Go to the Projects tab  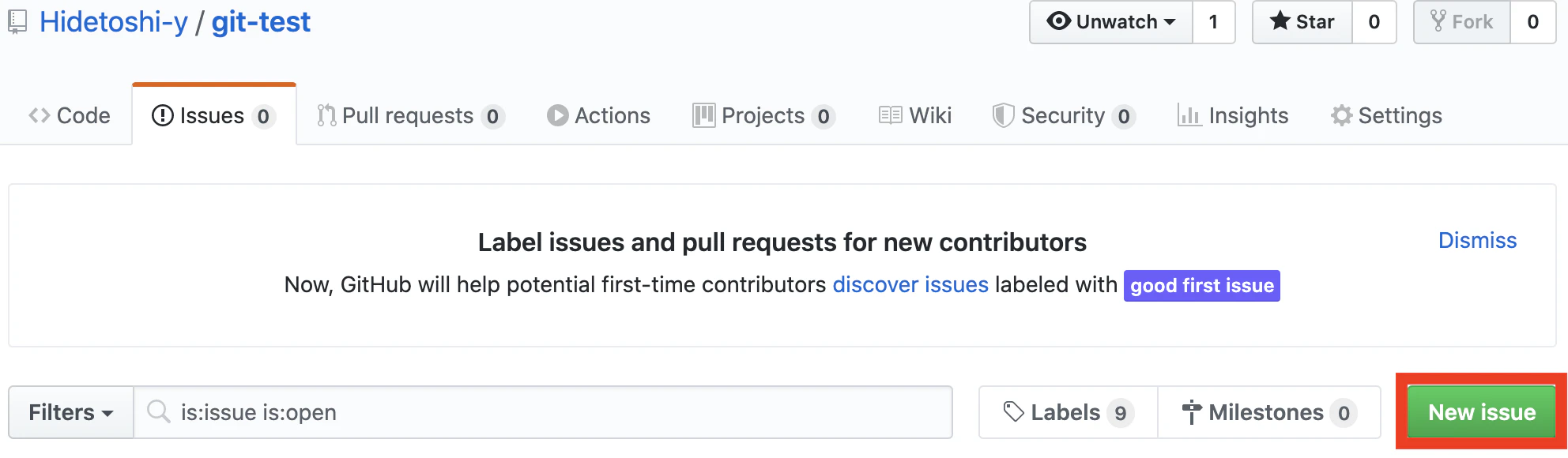pyautogui.click(x=763, y=115)
